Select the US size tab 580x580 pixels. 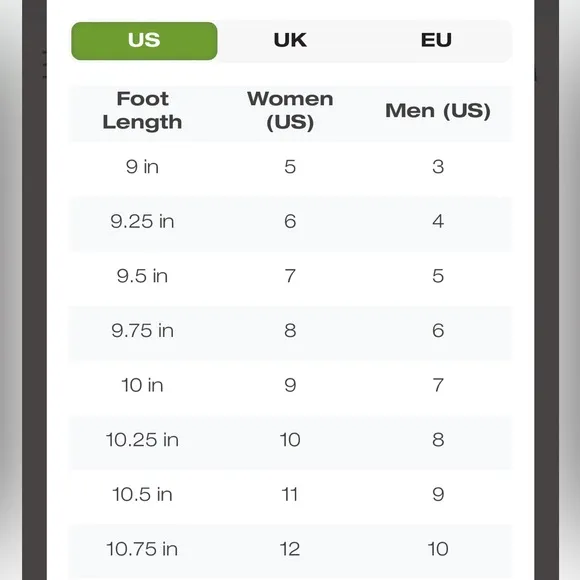[144, 41]
